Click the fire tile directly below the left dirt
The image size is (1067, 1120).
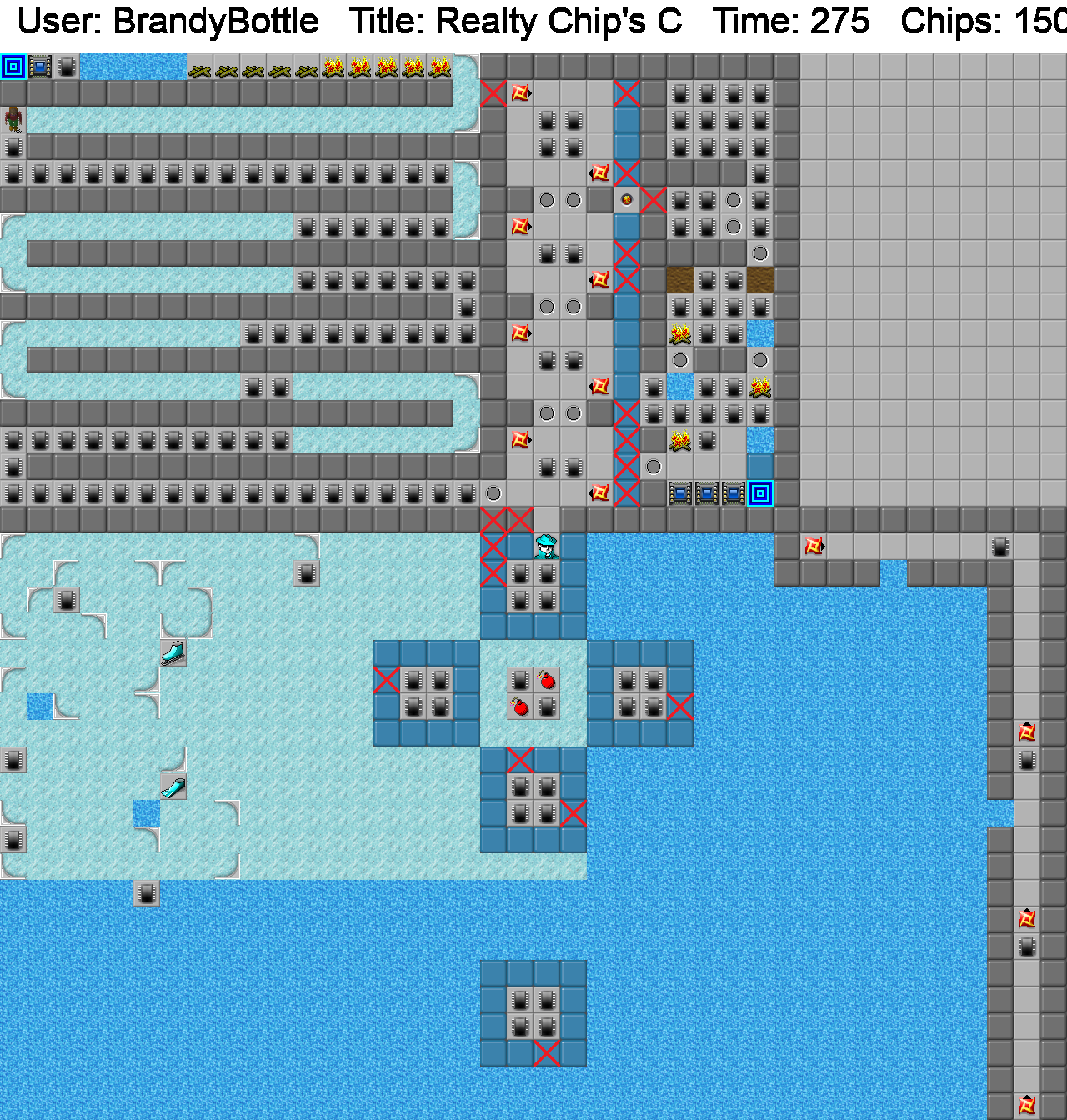680,333
